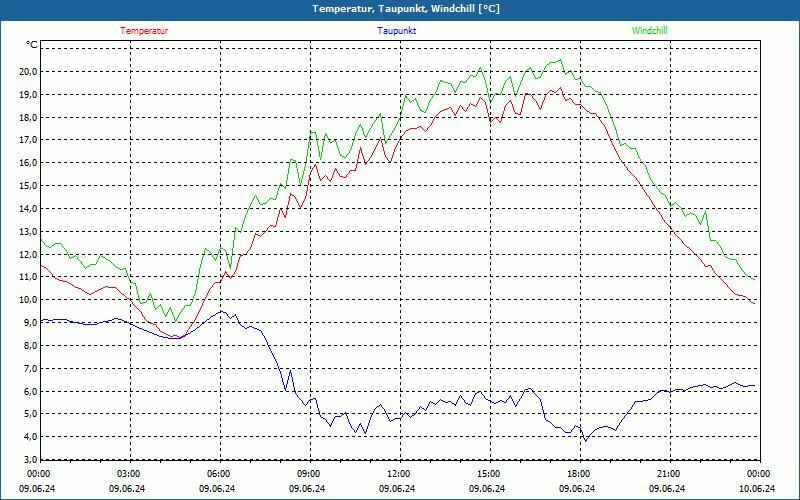Image resolution: width=800 pixels, height=500 pixels.
Task: Click the 00:00 label above 09.06.24
Action: [38, 474]
